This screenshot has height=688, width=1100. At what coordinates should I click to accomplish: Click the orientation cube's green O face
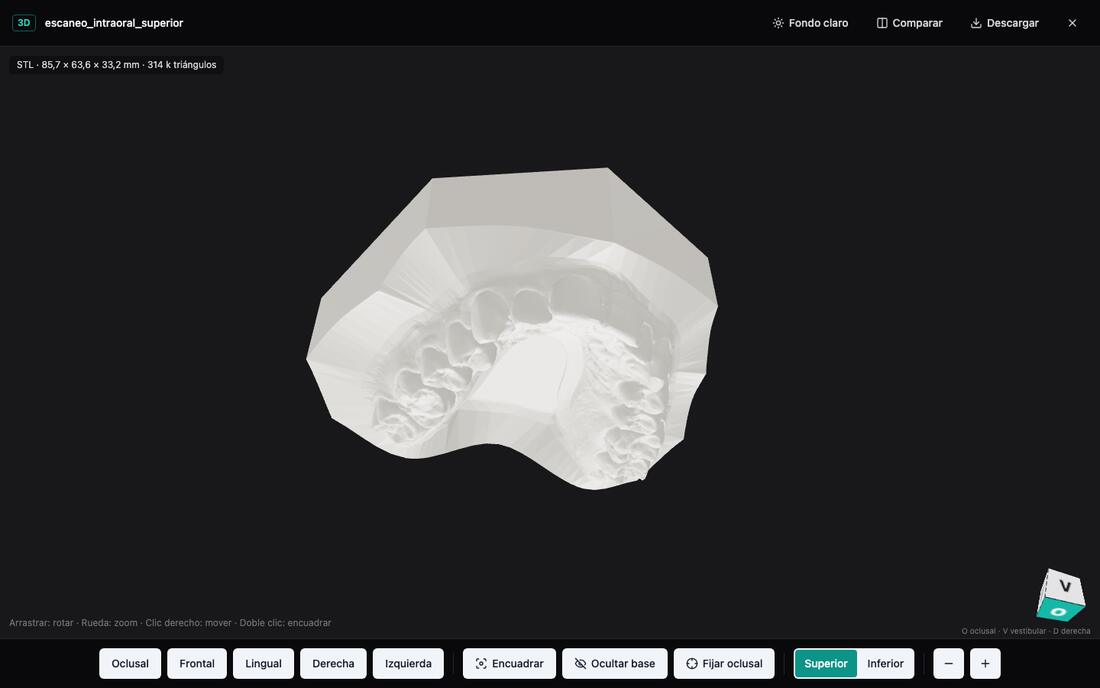coord(1059,611)
